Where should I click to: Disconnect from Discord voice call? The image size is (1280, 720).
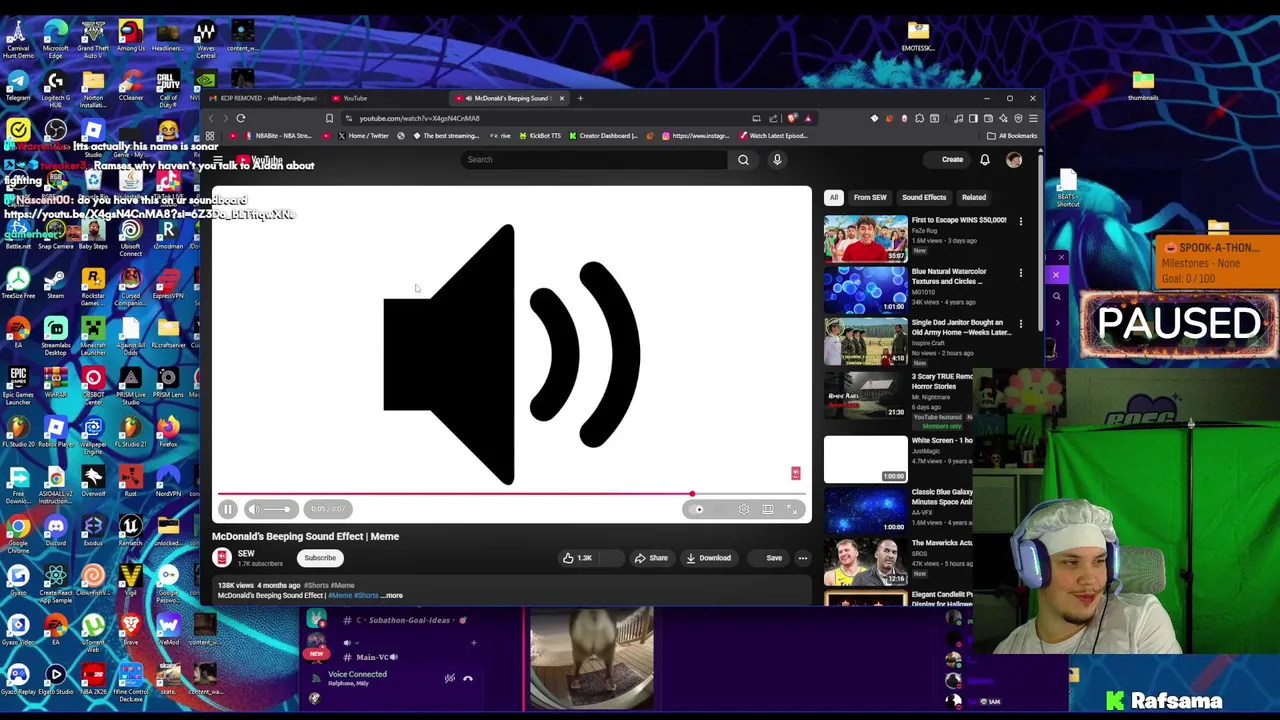point(467,679)
